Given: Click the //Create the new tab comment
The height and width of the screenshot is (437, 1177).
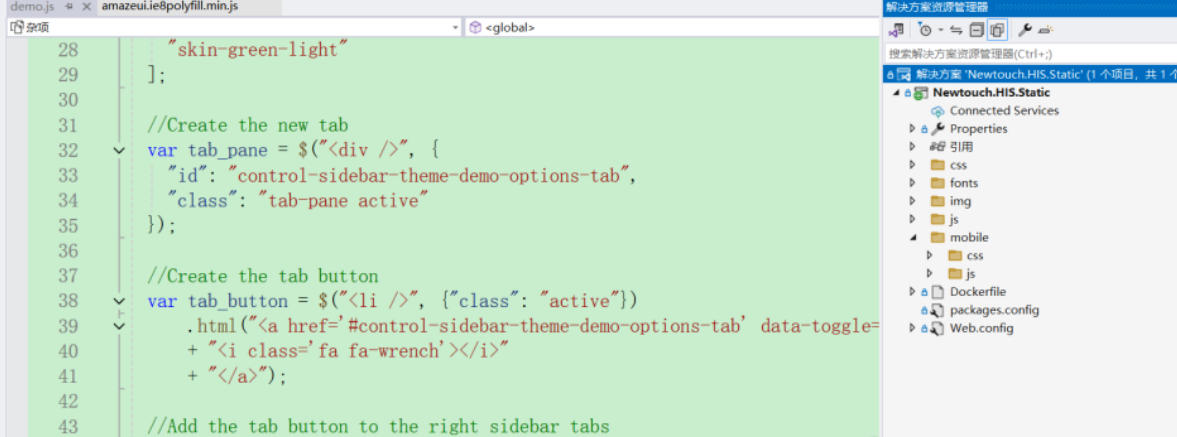Looking at the screenshot, I should [x=248, y=125].
